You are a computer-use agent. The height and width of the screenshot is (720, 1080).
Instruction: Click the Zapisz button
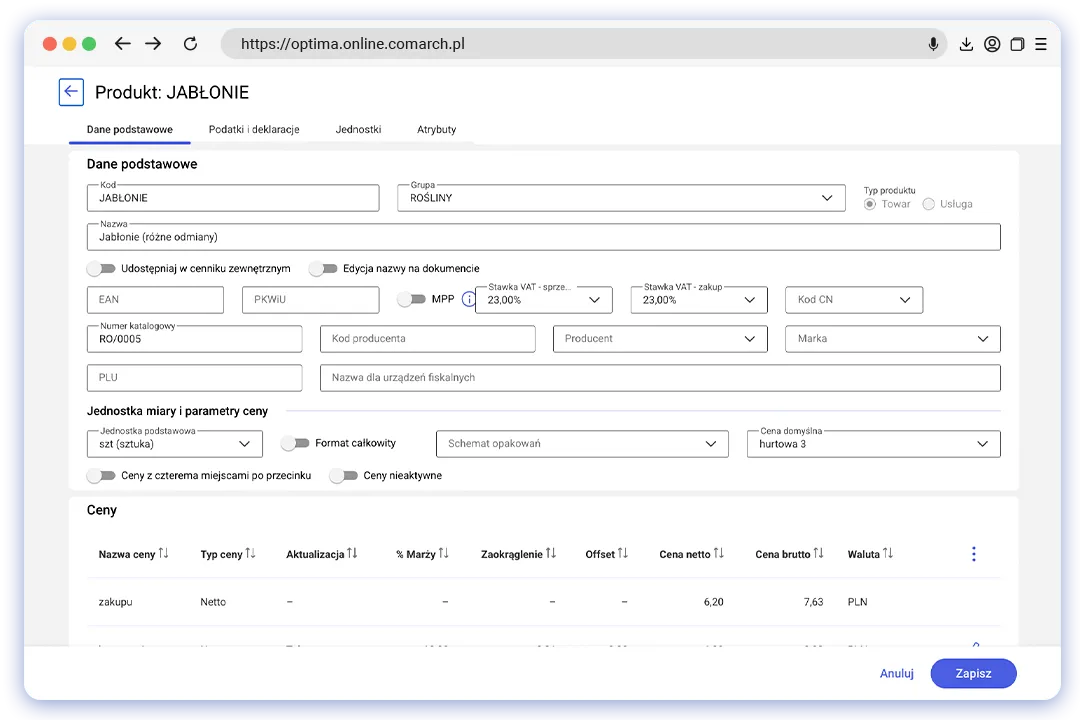(x=973, y=673)
